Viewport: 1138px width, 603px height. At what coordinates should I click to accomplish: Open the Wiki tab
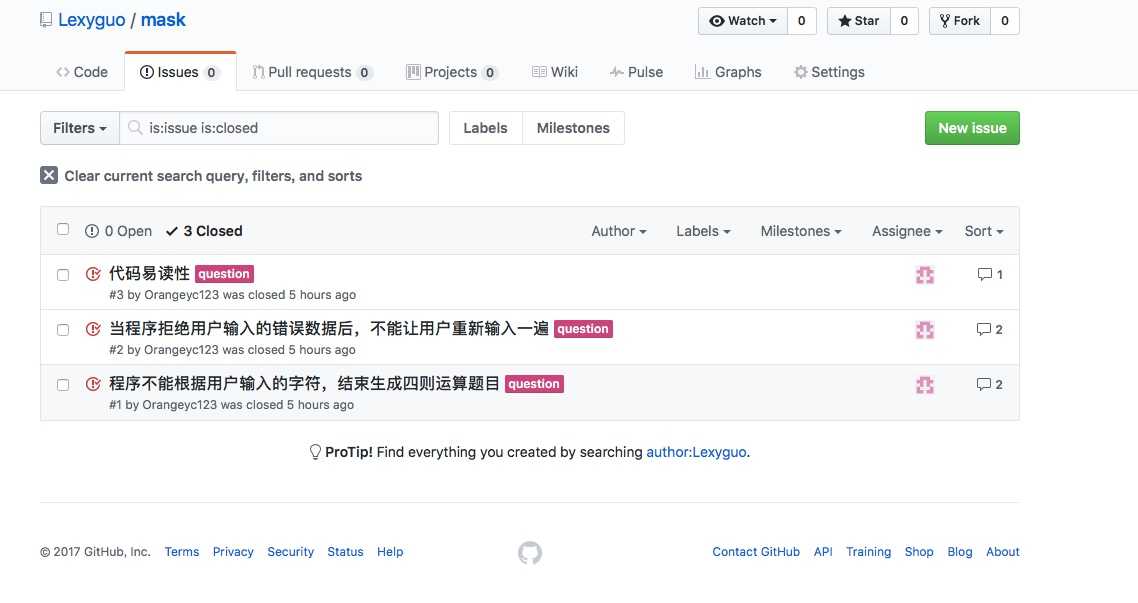point(555,72)
